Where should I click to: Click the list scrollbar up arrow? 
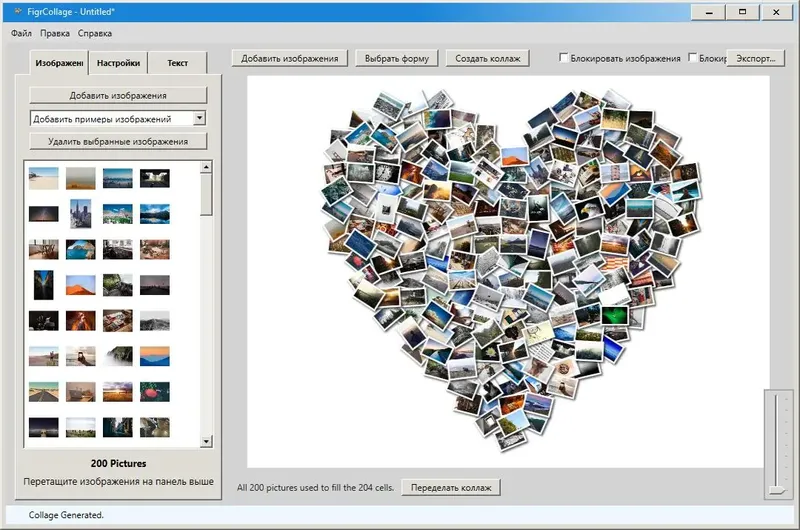click(x=206, y=167)
